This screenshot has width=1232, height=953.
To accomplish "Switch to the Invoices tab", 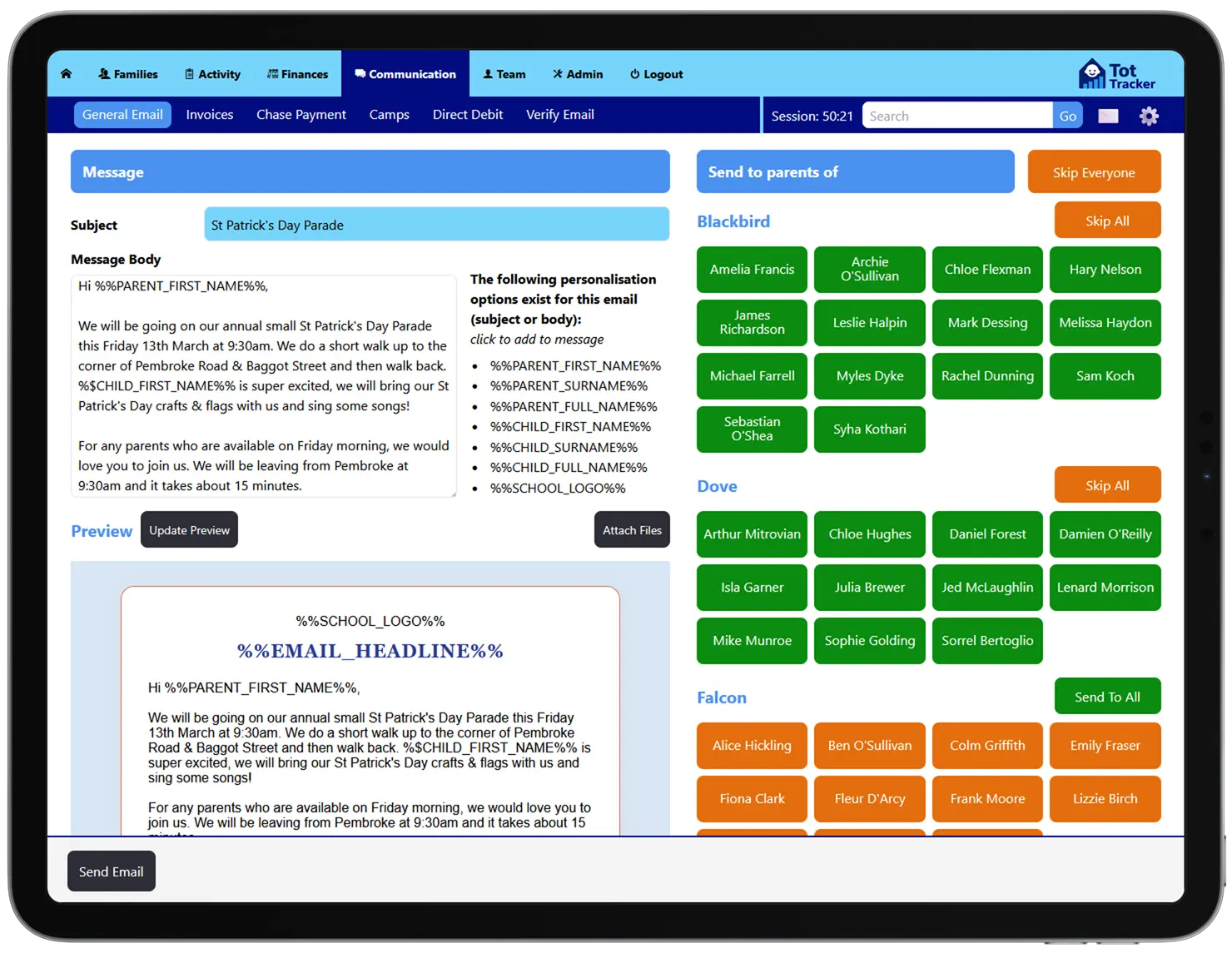I will [209, 114].
